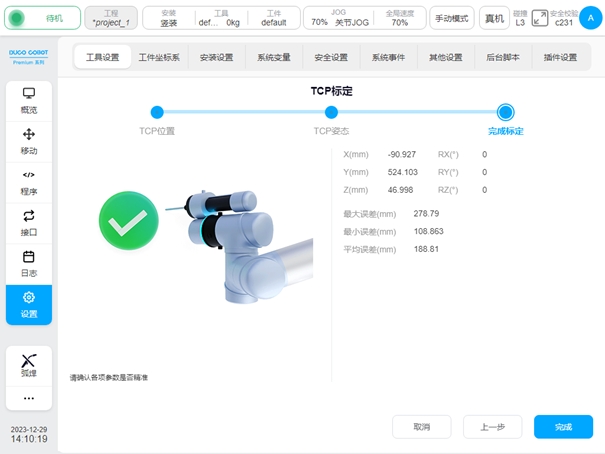
Task: Select the 设置 settings sidebar item
Action: 29,304
